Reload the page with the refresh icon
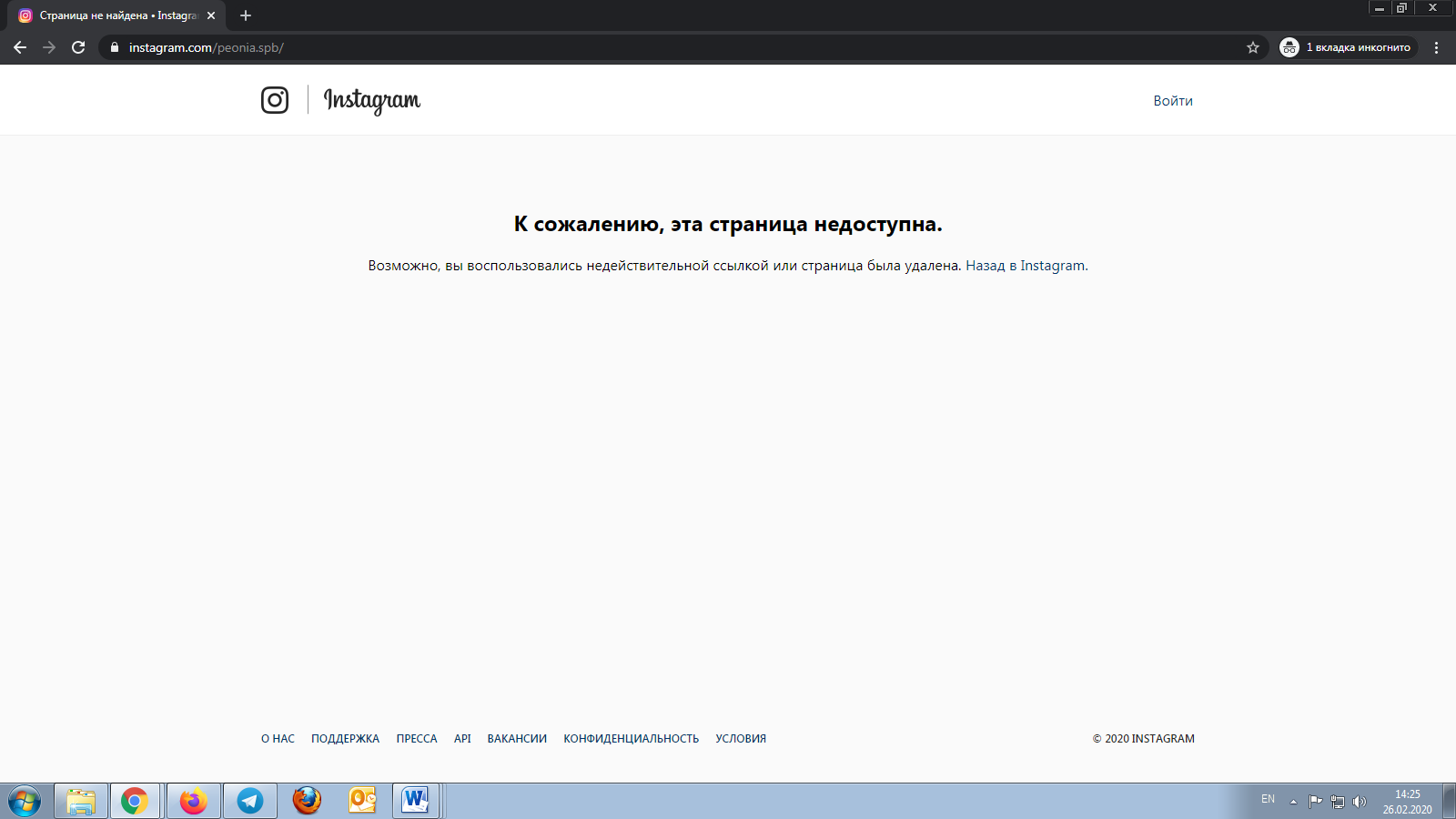Viewport: 1456px width, 819px height. pos(78,47)
